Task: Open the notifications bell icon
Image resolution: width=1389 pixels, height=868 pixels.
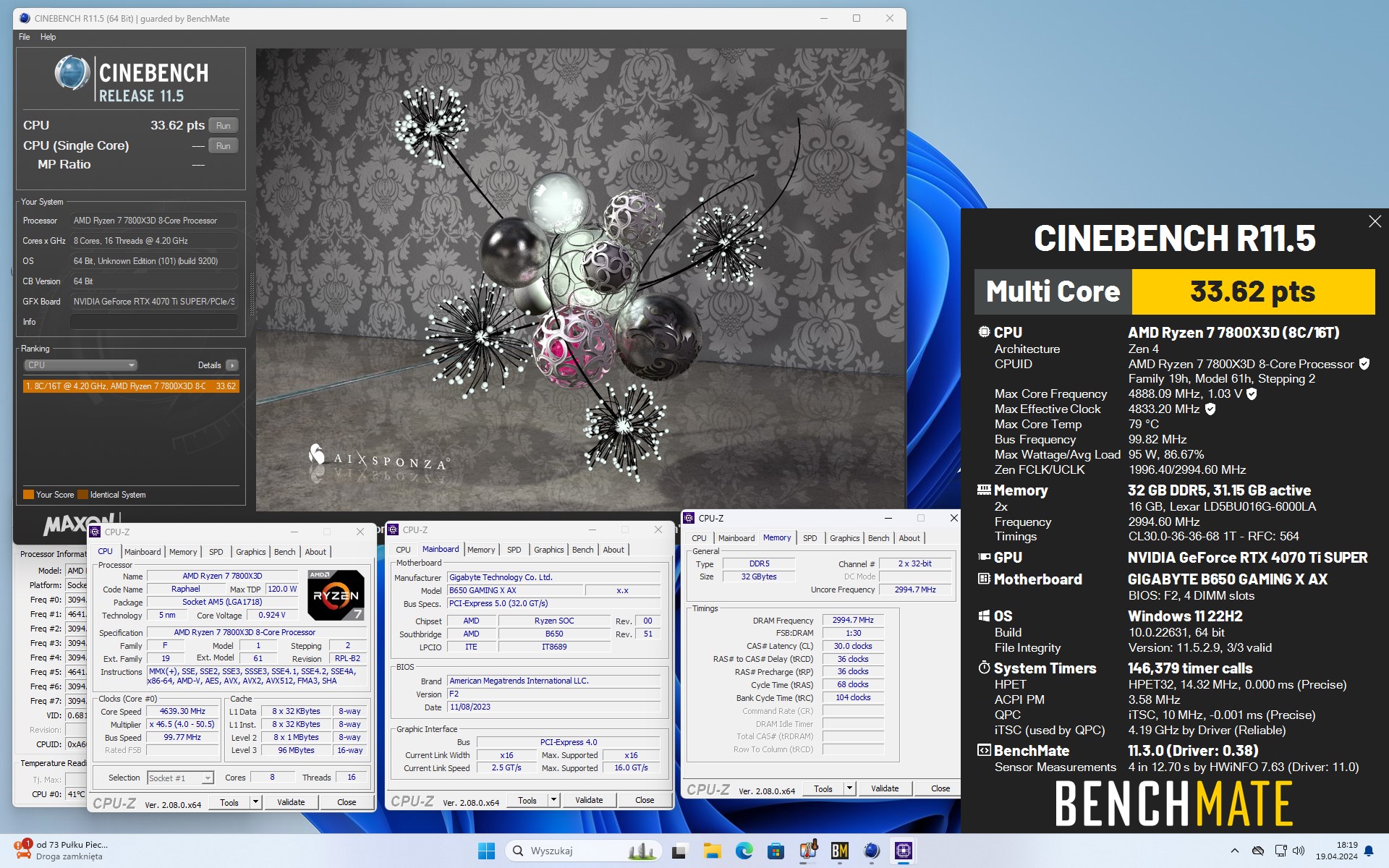Action: tap(1368, 851)
